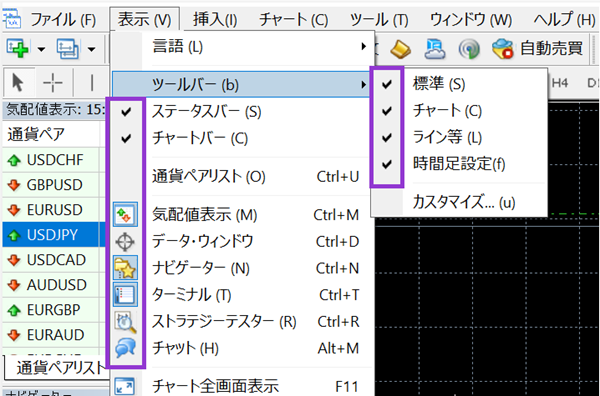Click the ナビゲーター folder star icon
The image size is (600, 396).
126,268
